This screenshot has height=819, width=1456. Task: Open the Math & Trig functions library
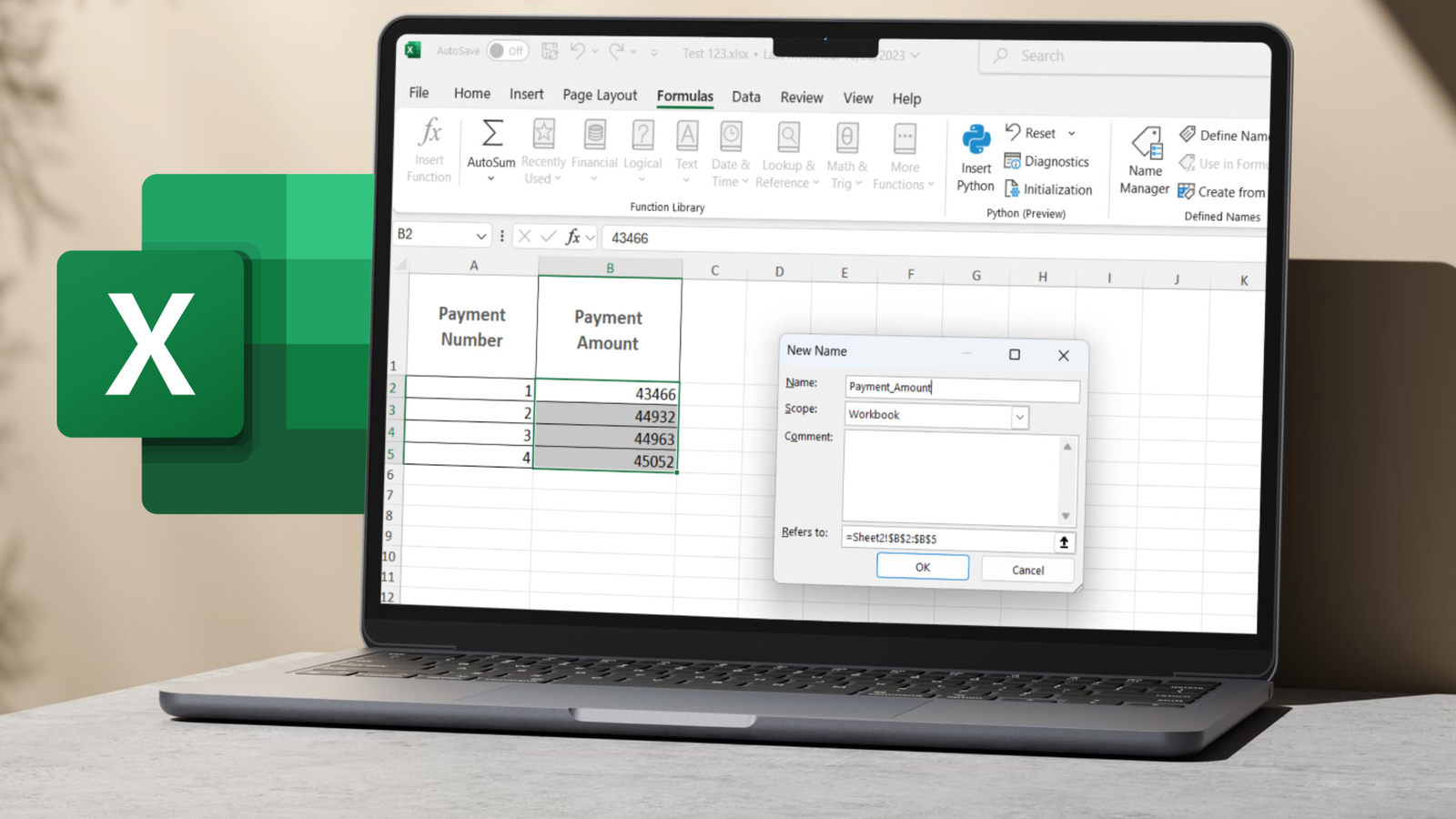pos(847,157)
